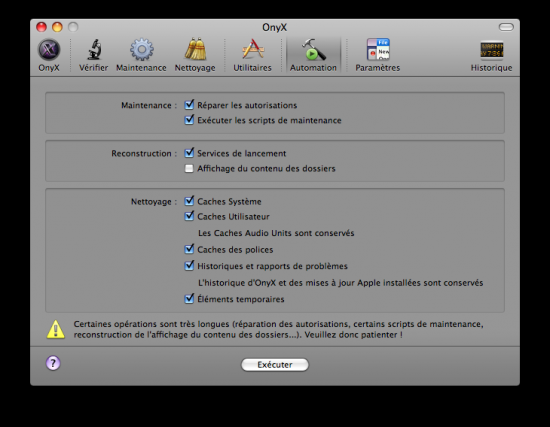Click the yellow warning triangle icon
This screenshot has width=550, height=427.
[x=56, y=329]
